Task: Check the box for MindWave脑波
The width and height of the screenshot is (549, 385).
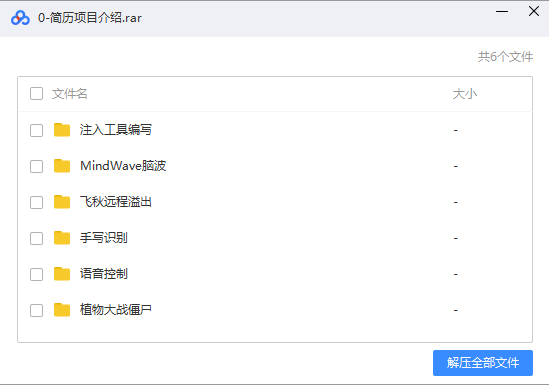Action: [x=36, y=167]
